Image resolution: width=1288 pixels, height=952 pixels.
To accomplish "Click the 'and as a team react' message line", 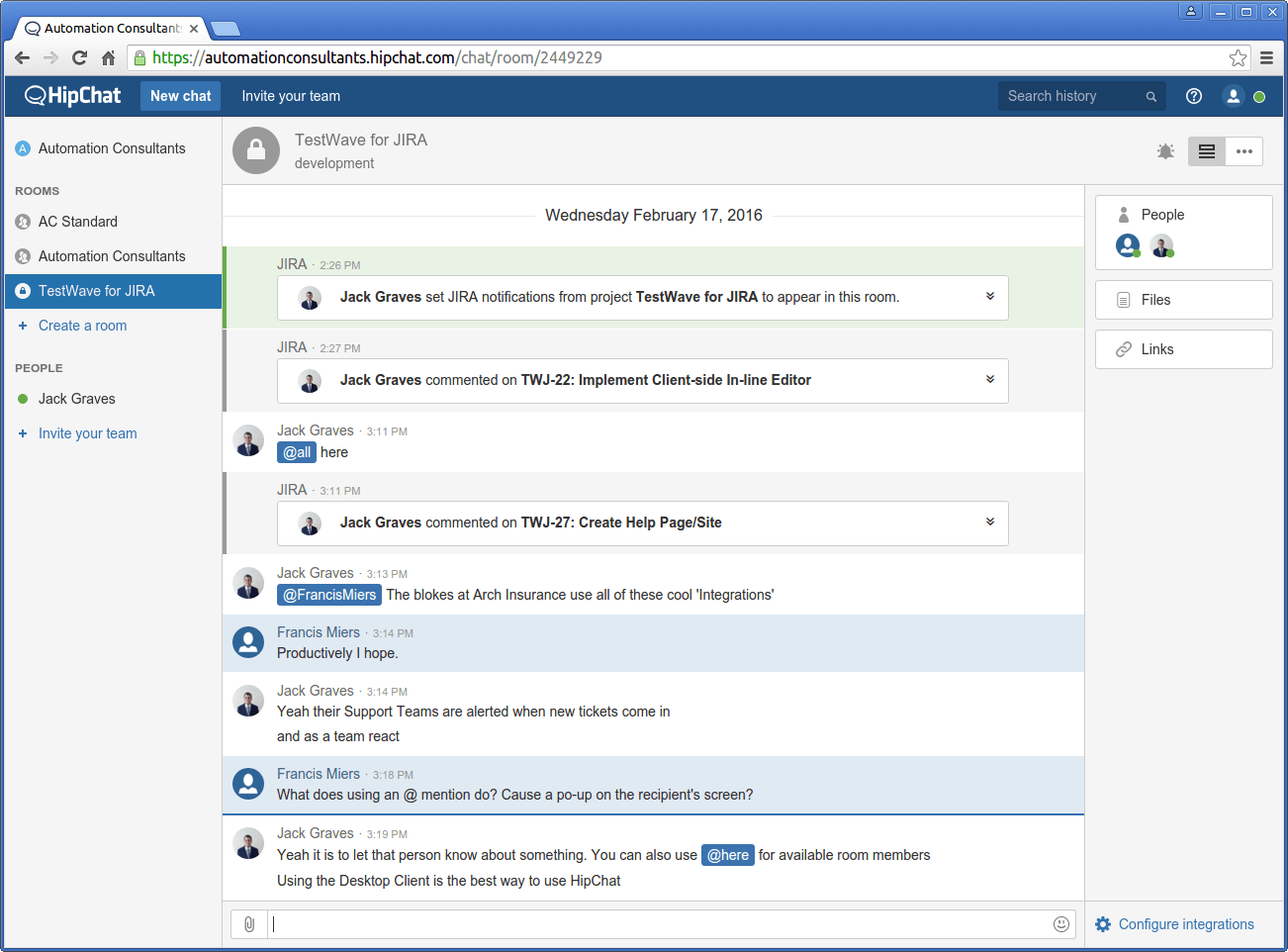I will click(338, 736).
